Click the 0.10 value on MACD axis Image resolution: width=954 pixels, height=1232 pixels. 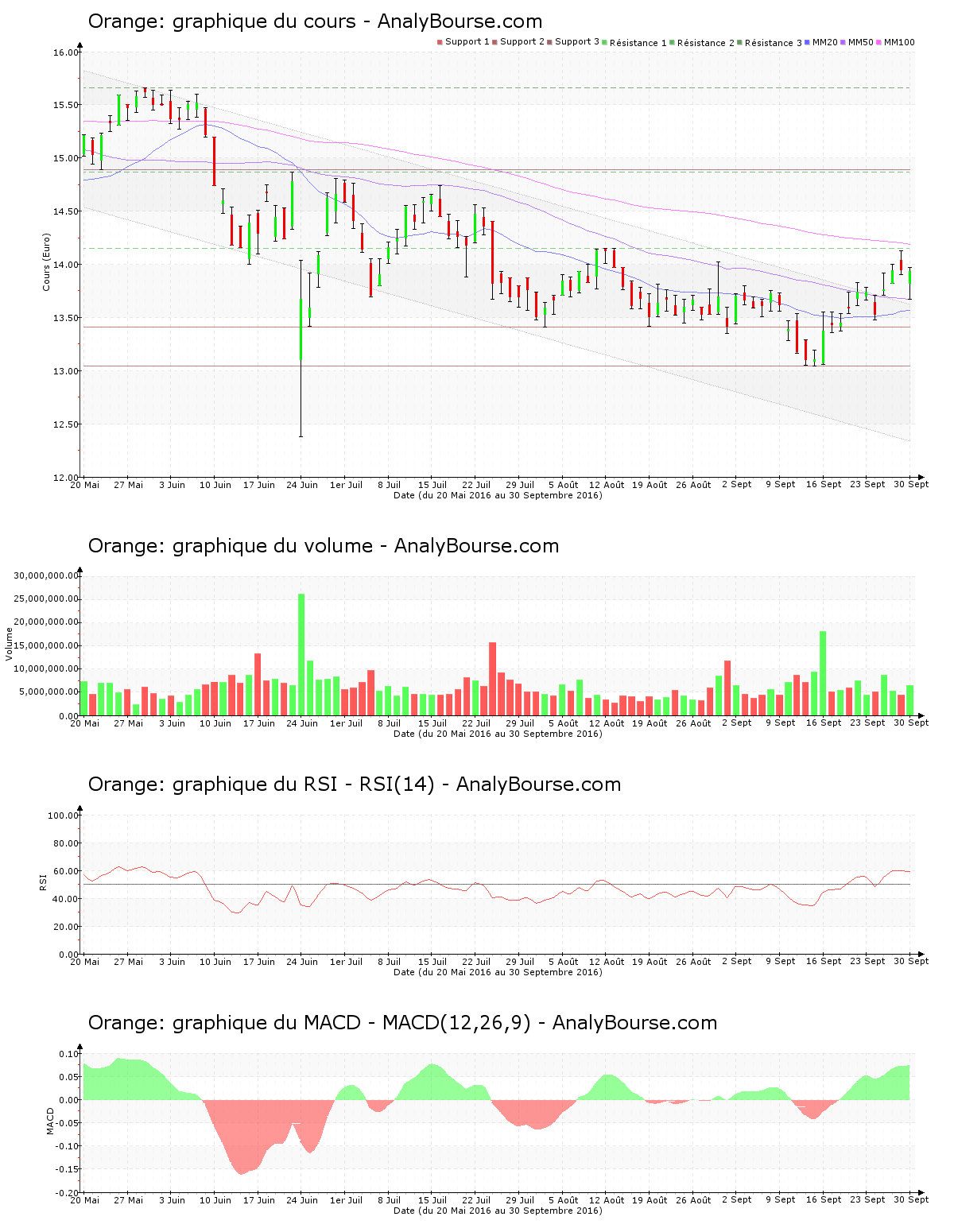(69, 1054)
